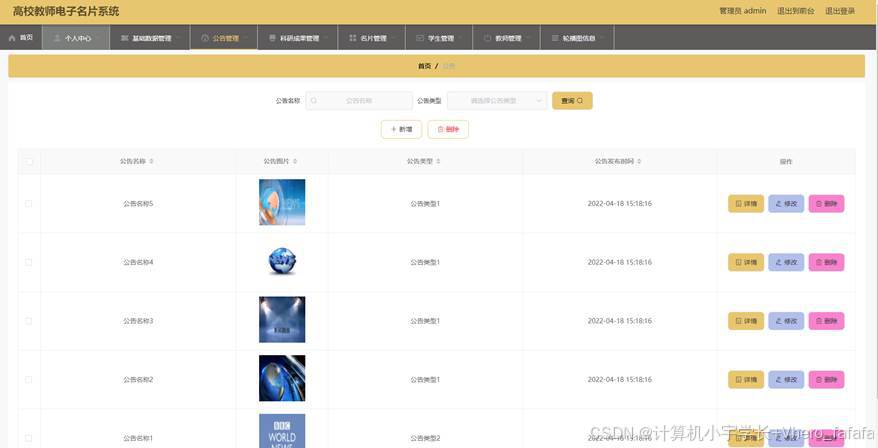This screenshot has width=878, height=448.
Task: Open the thumbnail image of 公告名称2
Action: tap(282, 378)
